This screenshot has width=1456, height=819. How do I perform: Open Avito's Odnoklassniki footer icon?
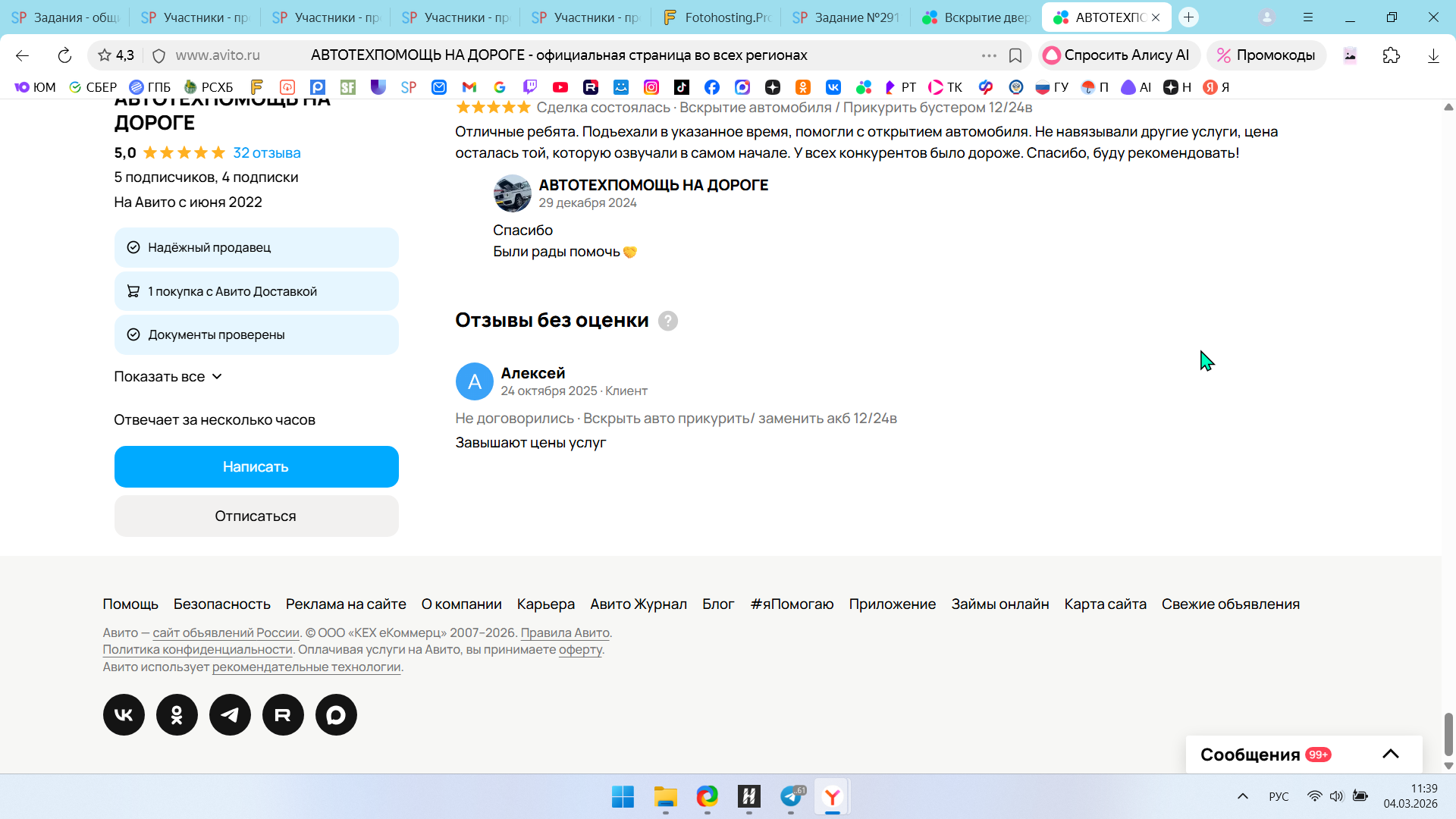(x=177, y=714)
